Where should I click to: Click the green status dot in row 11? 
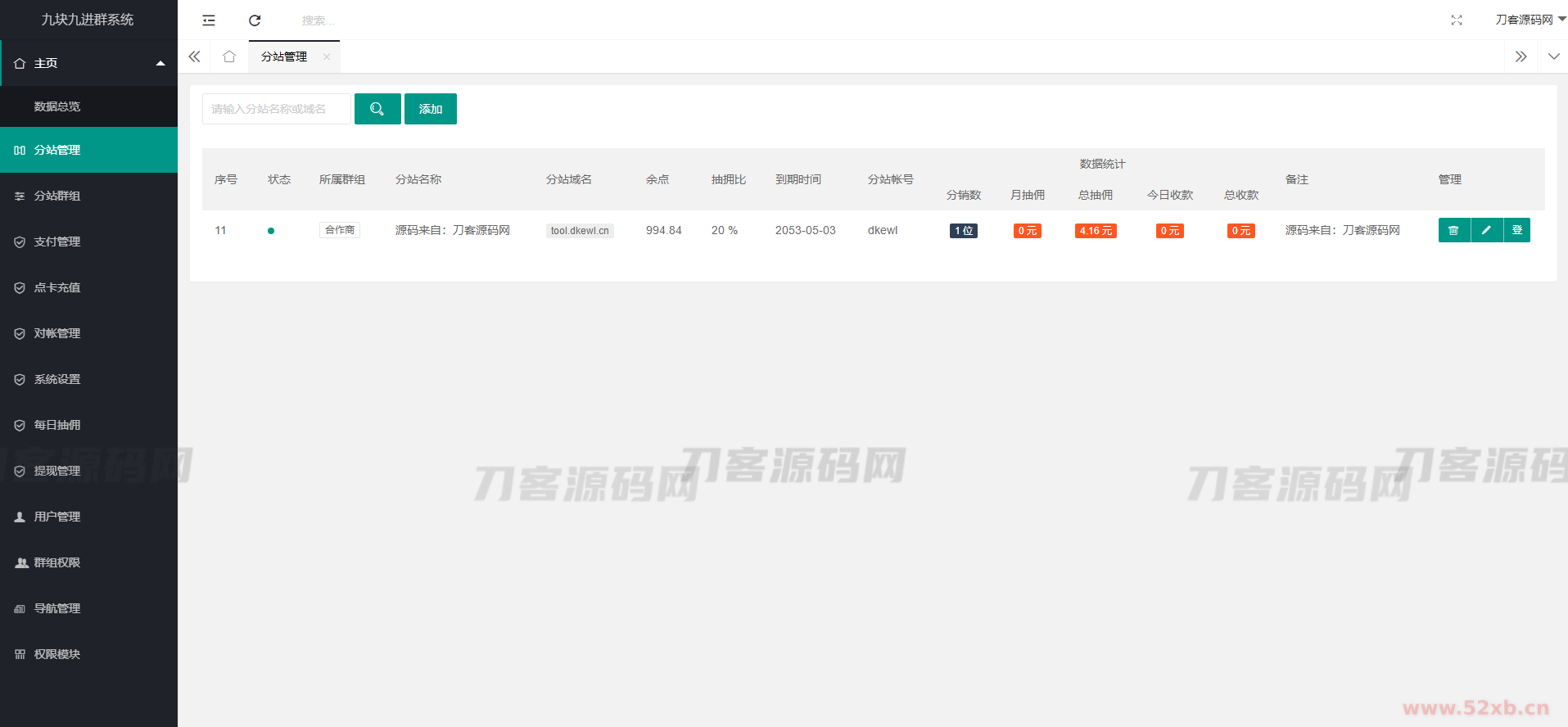[x=271, y=231]
